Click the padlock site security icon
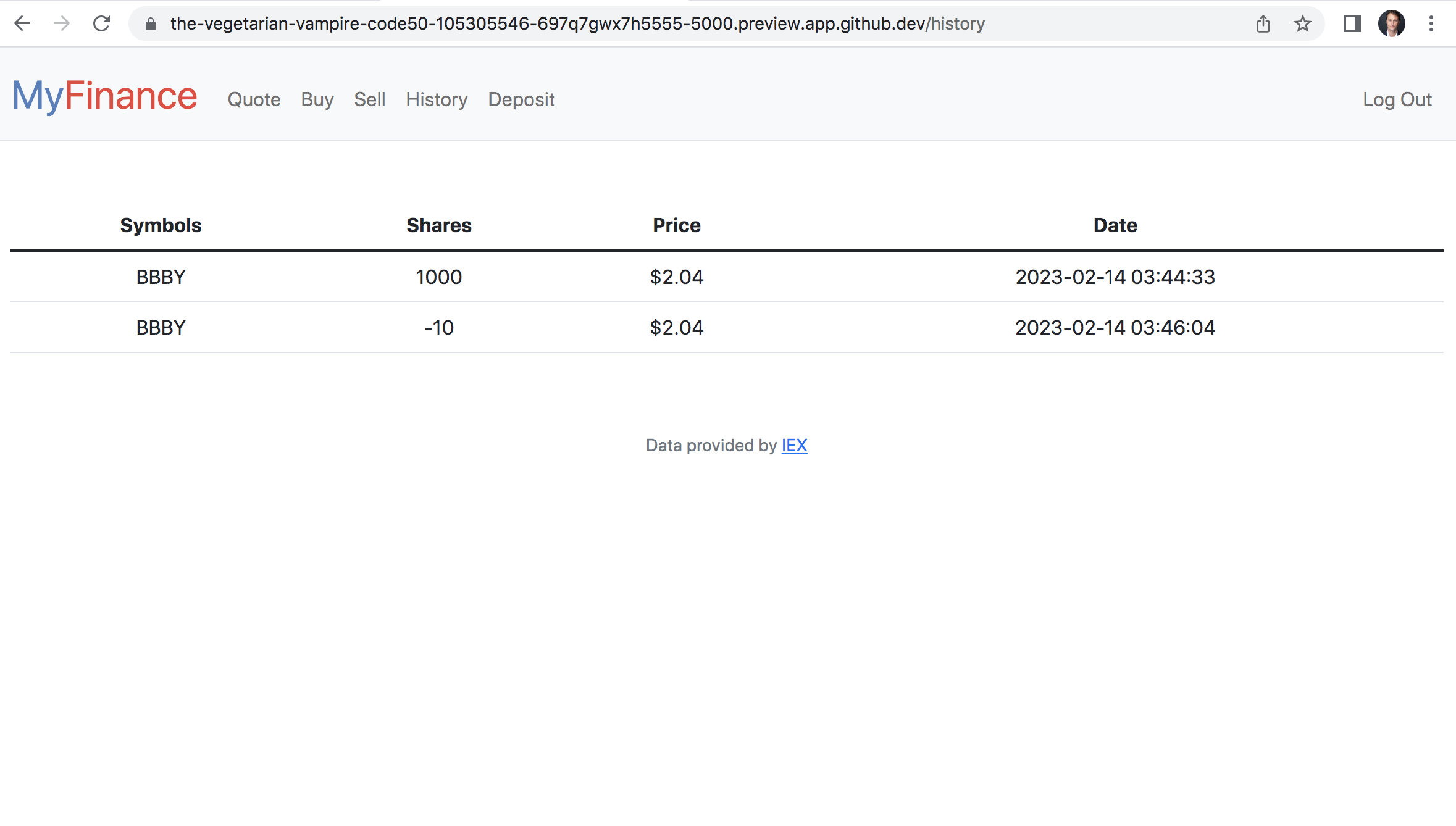 149,23
